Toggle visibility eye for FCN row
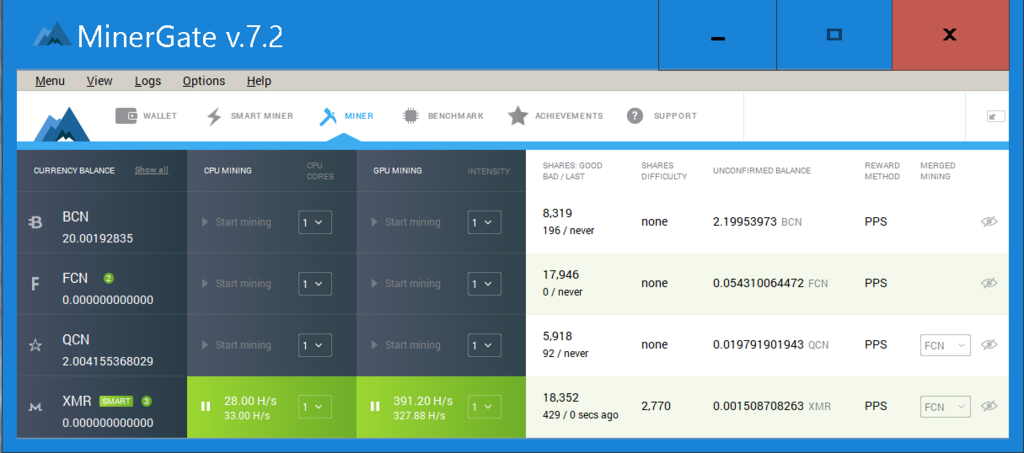Screen dimensions: 1024x453 click(989, 283)
